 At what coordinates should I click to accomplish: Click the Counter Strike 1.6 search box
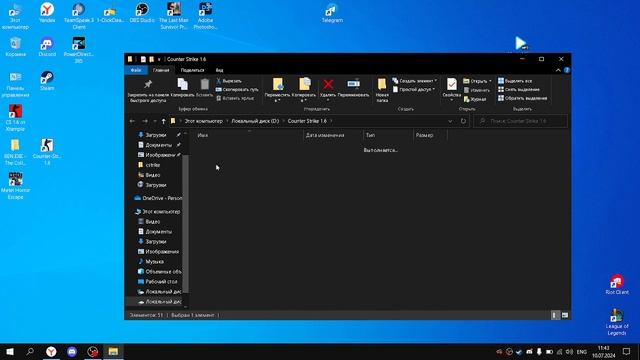click(521, 121)
